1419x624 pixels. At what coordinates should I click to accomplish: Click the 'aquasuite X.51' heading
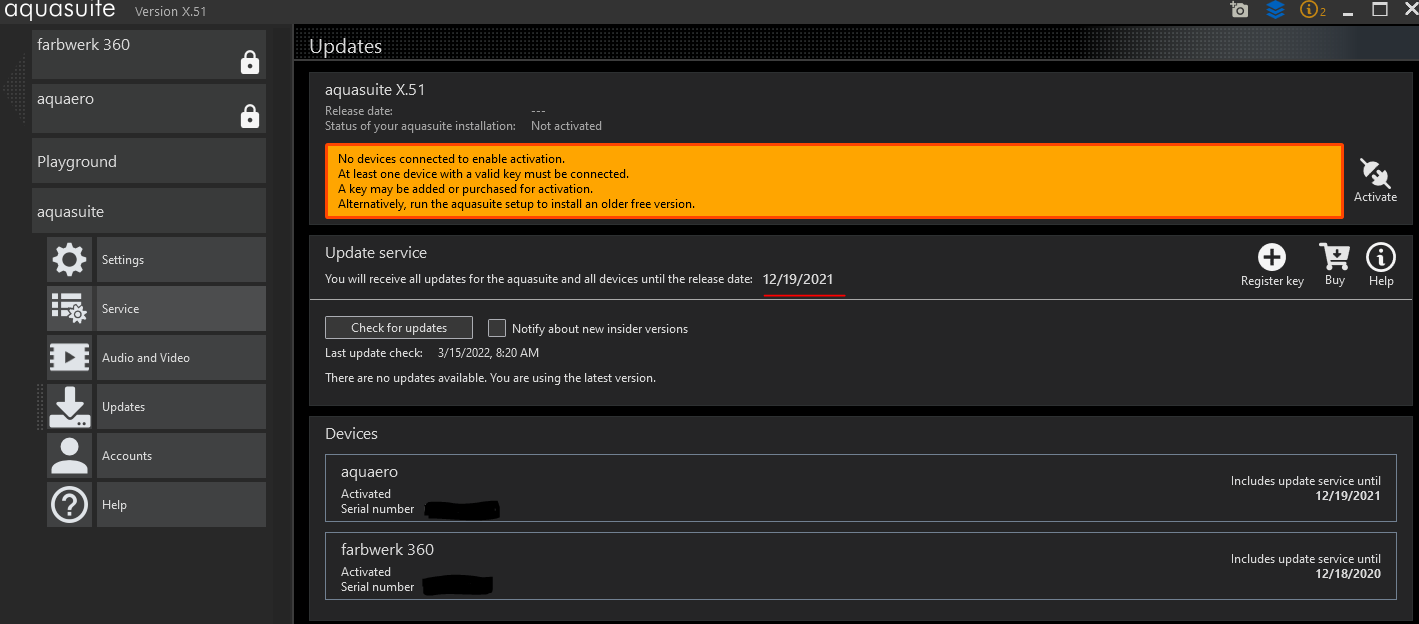tap(375, 90)
